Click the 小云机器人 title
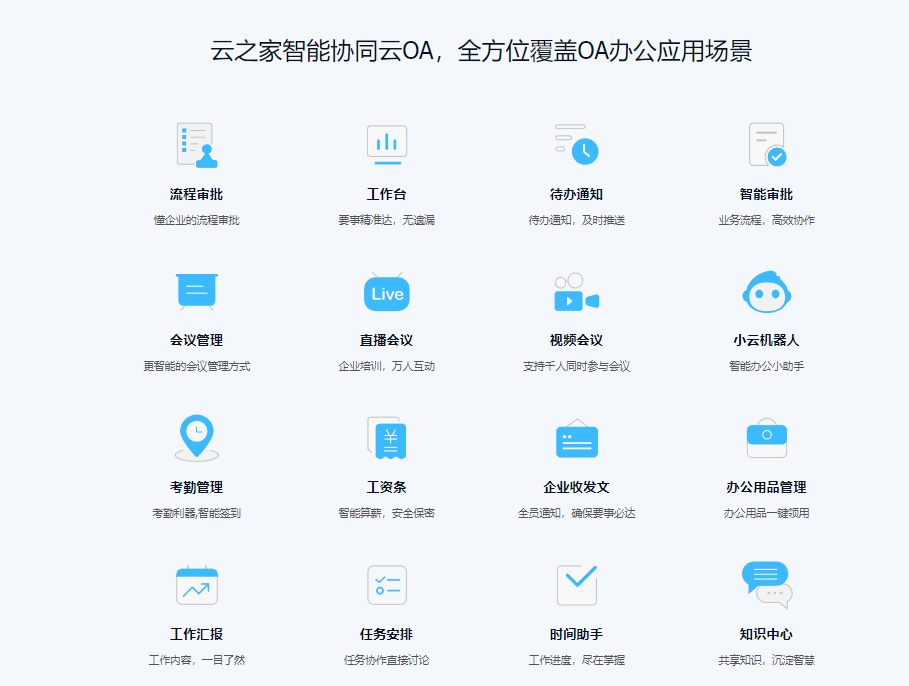Screen dimensions: 909x686 click(766, 340)
